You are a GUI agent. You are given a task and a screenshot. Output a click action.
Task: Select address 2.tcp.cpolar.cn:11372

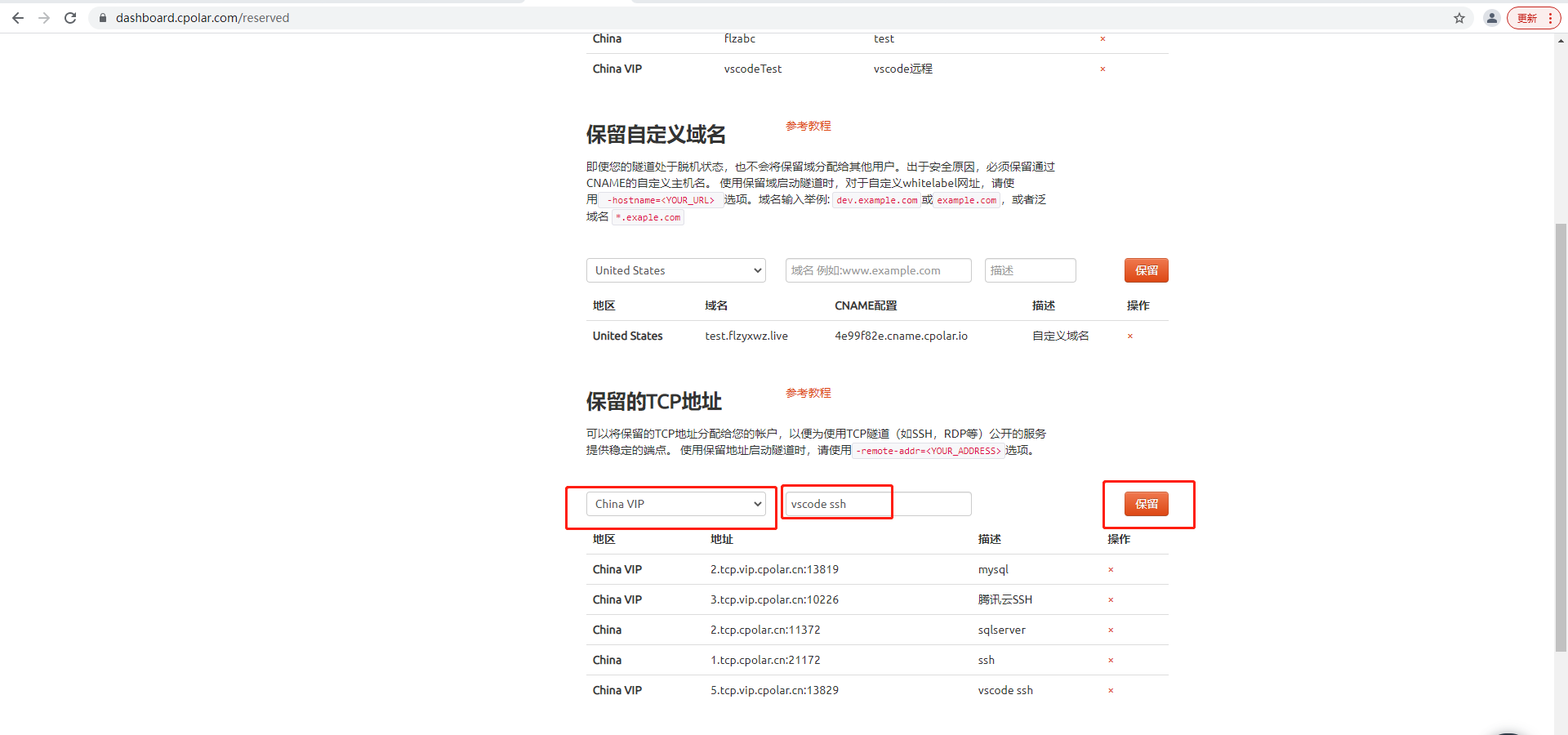coord(765,630)
